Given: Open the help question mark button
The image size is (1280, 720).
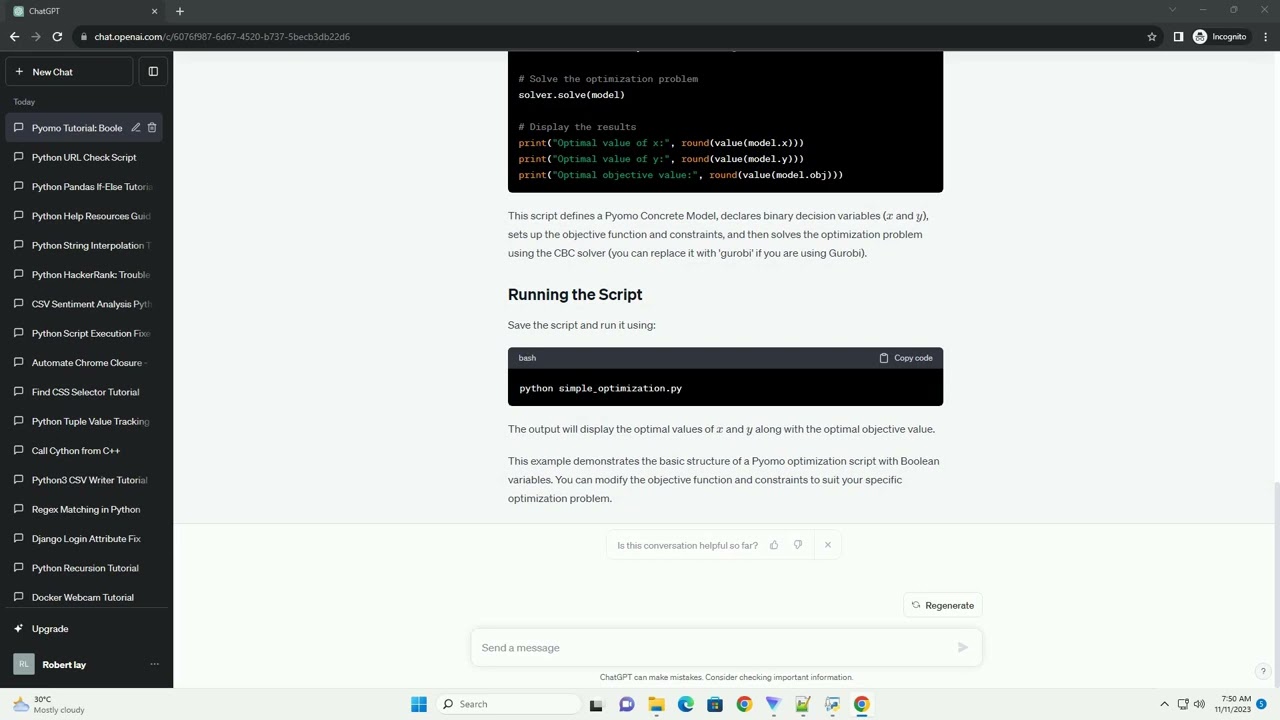Looking at the screenshot, I should 1263,671.
